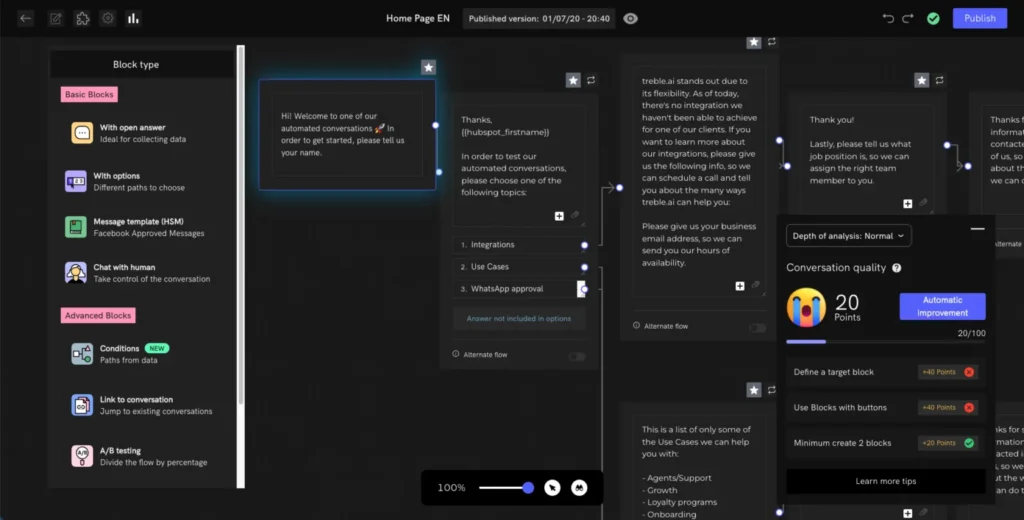Click the Publish button

tap(979, 18)
